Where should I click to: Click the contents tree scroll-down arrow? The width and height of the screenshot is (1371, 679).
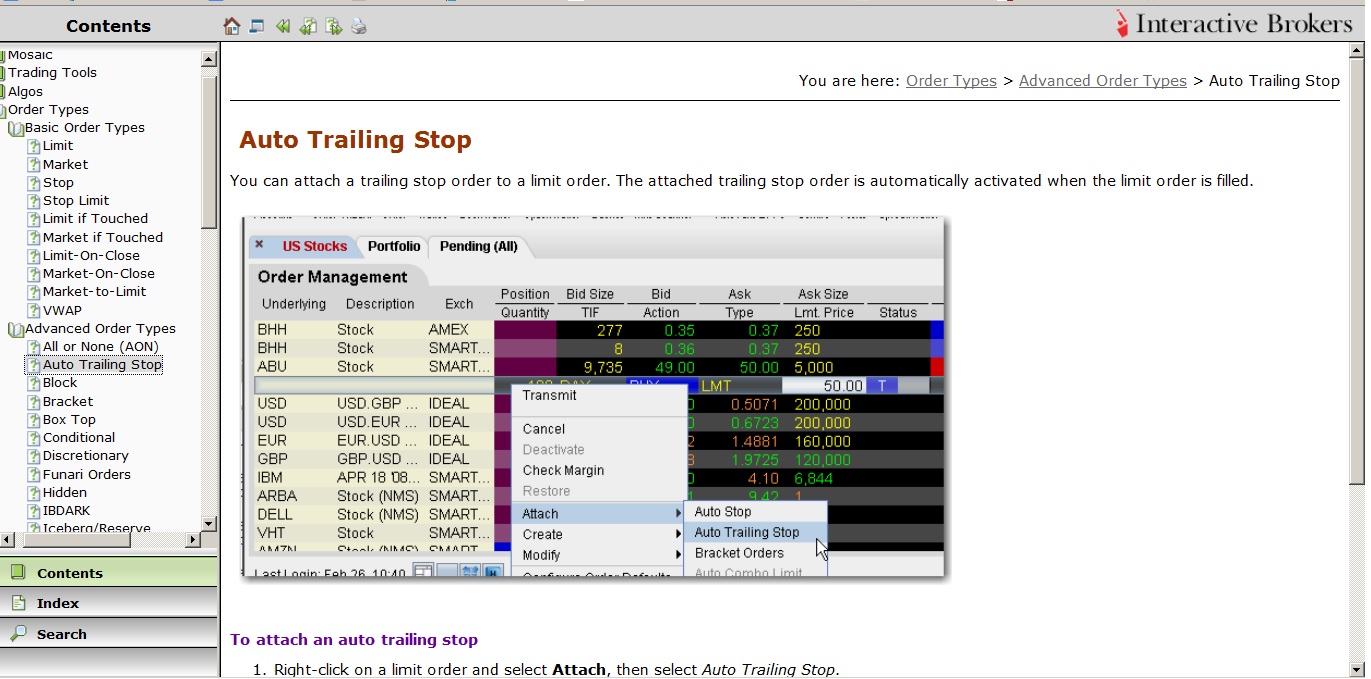209,524
